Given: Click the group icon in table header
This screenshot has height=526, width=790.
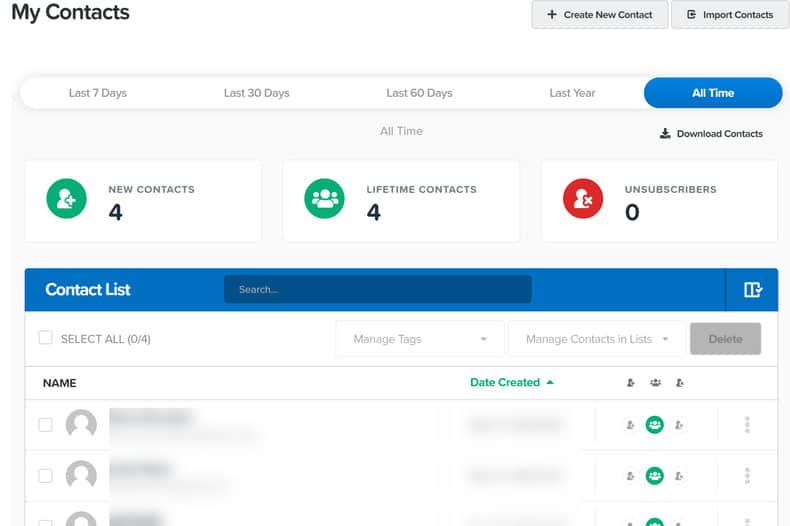Looking at the screenshot, I should 655,383.
